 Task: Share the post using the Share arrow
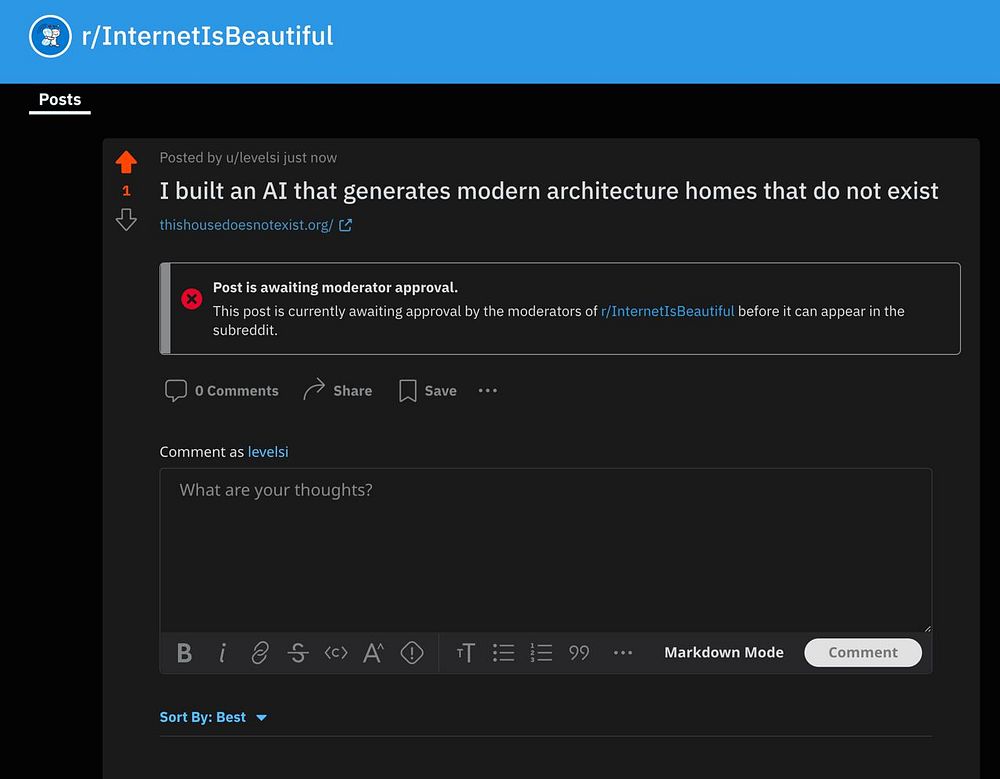tap(337, 390)
